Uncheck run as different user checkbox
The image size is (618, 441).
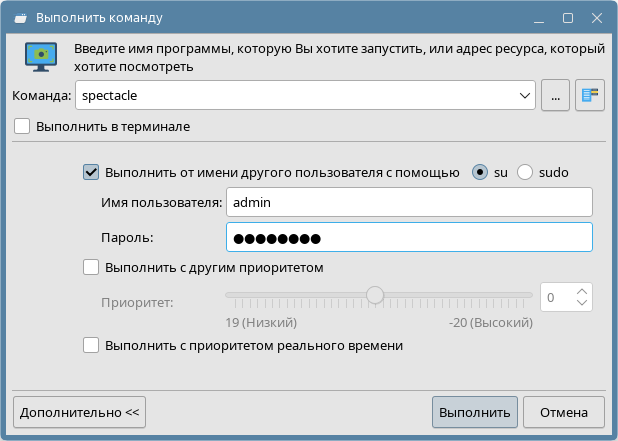[x=91, y=172]
